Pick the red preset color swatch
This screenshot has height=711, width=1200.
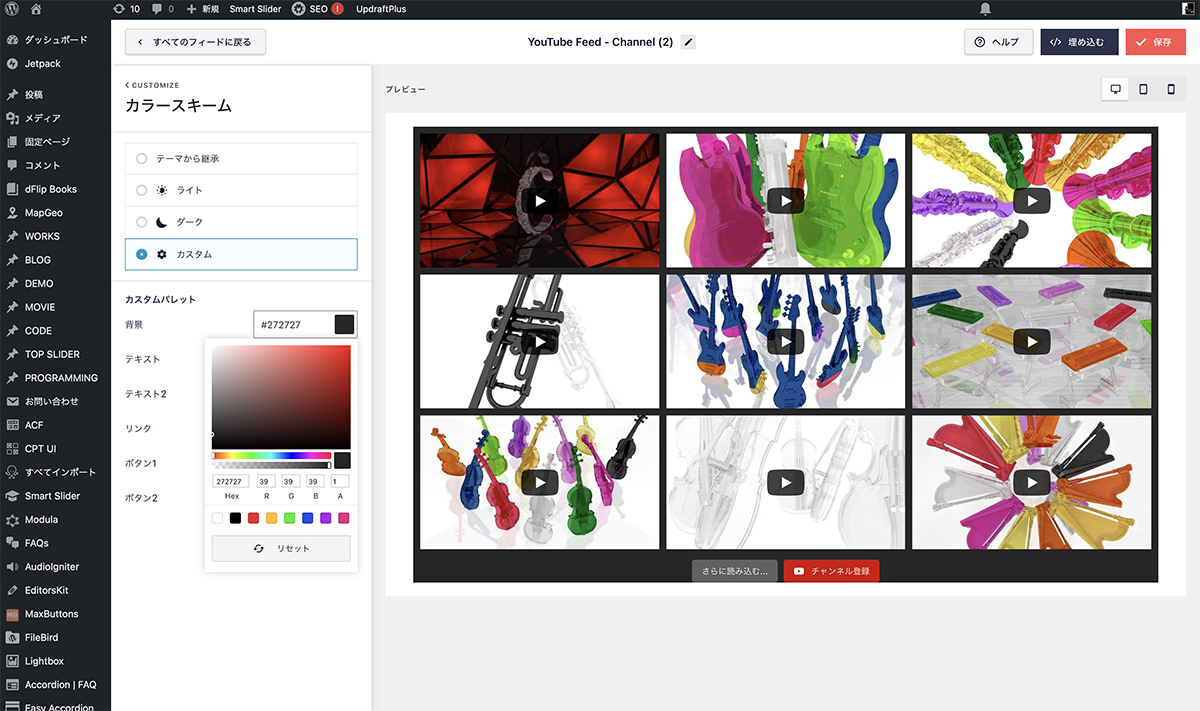253,518
